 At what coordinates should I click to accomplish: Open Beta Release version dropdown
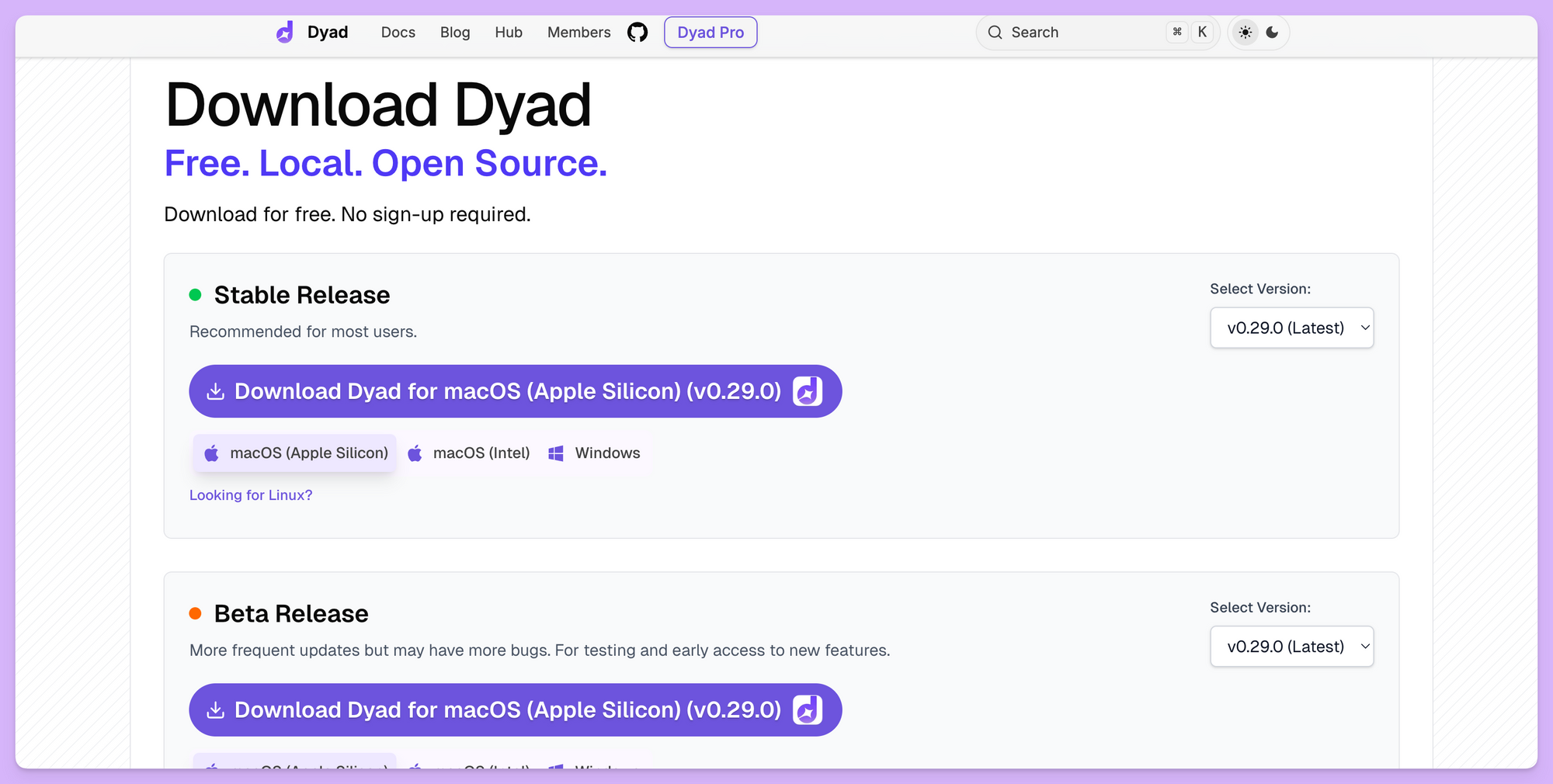tap(1291, 647)
